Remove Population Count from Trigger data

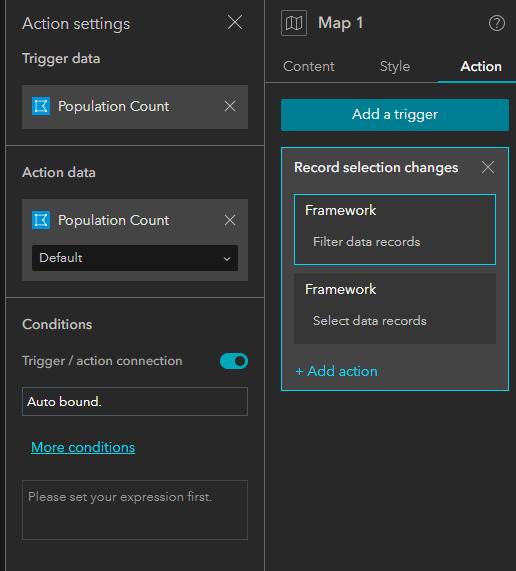(x=230, y=106)
